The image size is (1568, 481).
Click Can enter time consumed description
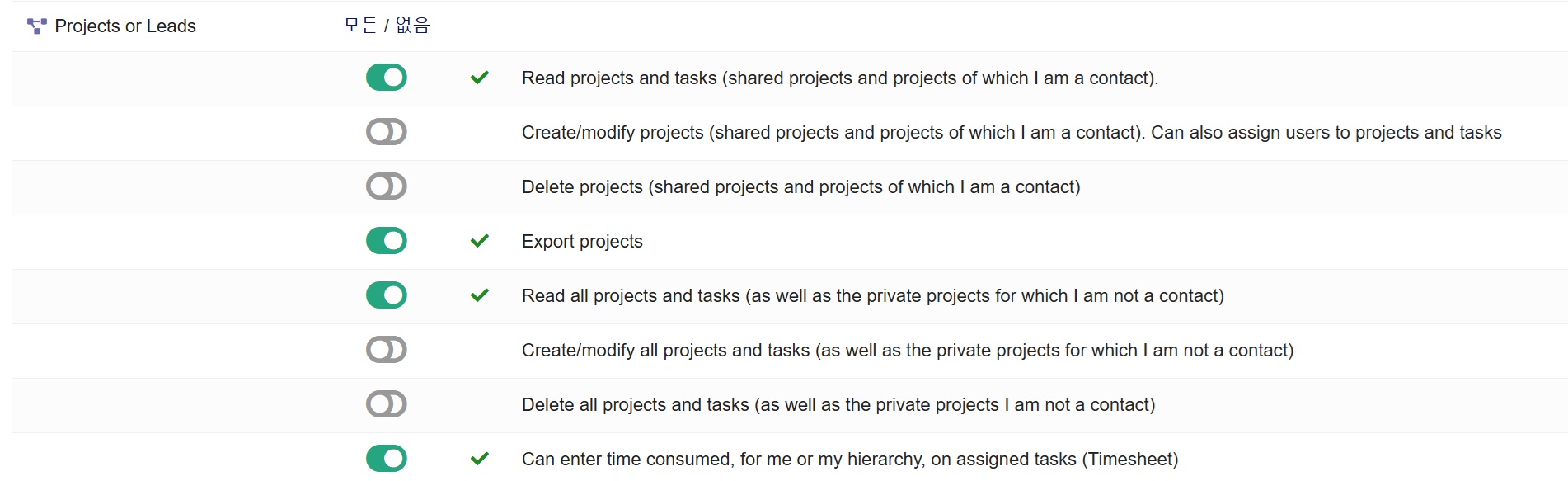(849, 460)
